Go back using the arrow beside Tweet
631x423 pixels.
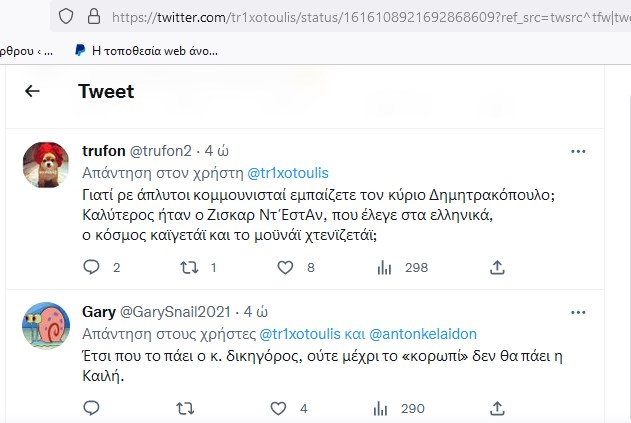pos(32,91)
